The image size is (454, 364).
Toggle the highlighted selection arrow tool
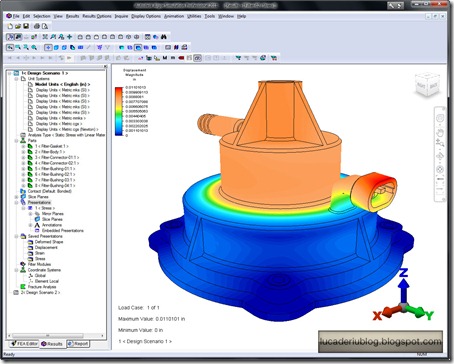(x=10, y=47)
